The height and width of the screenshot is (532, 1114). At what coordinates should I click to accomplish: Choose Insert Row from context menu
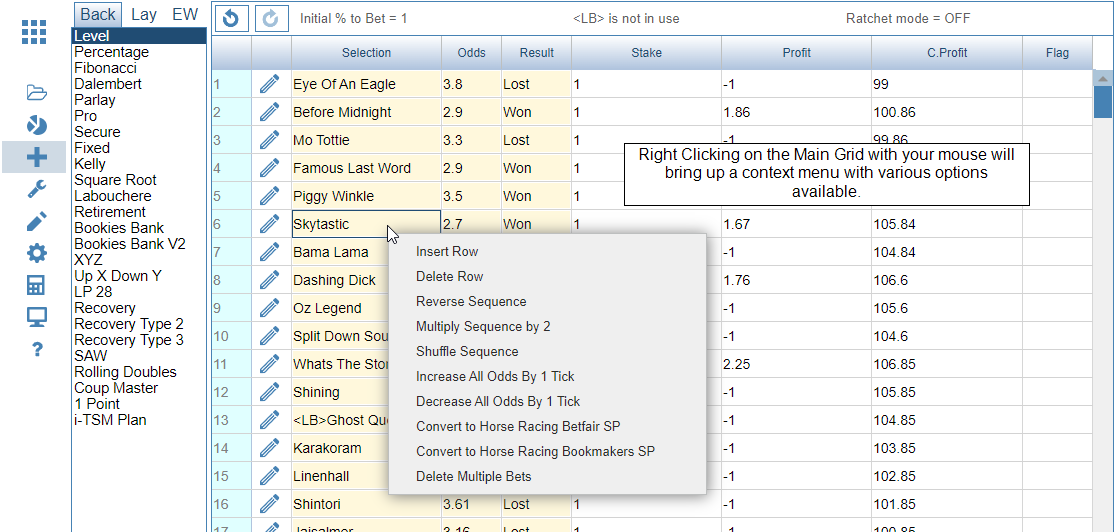point(449,251)
